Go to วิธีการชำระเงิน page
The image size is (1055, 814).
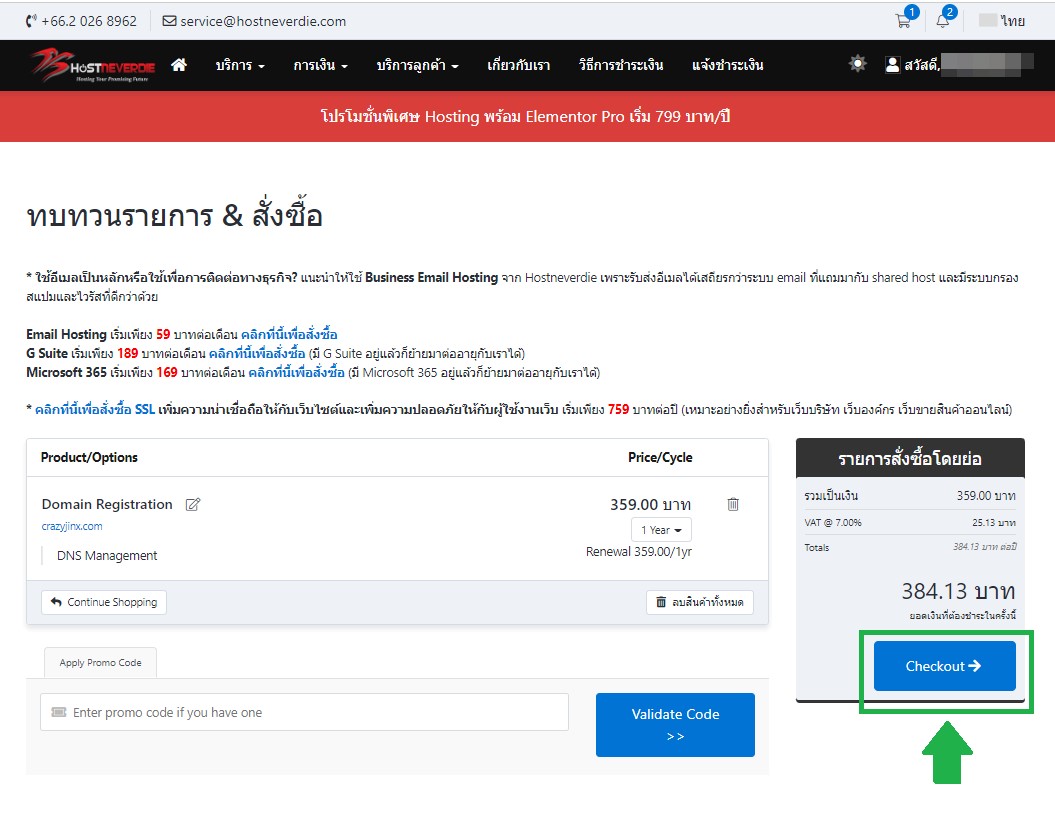click(x=620, y=65)
